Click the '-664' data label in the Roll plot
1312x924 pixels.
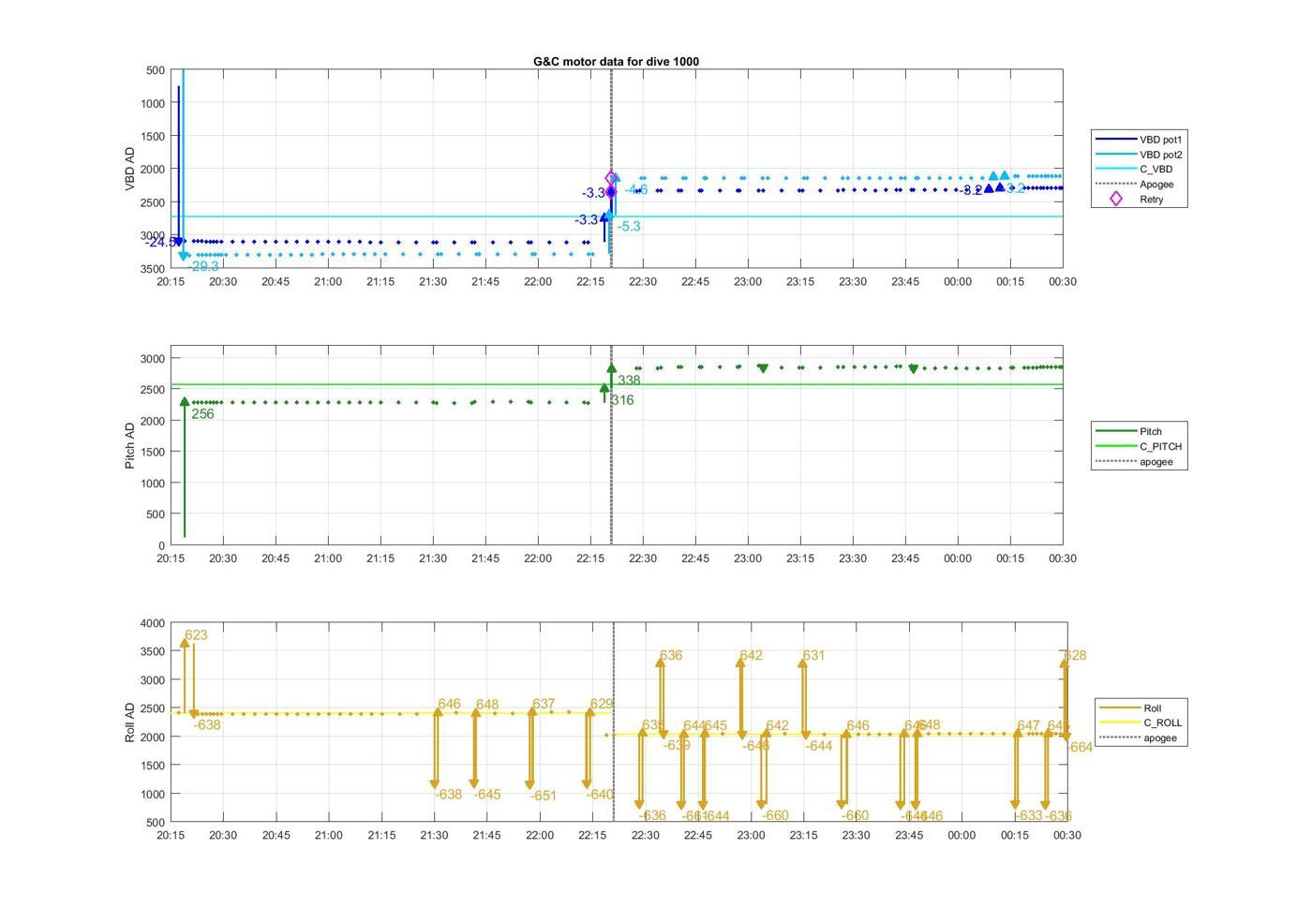click(1081, 748)
